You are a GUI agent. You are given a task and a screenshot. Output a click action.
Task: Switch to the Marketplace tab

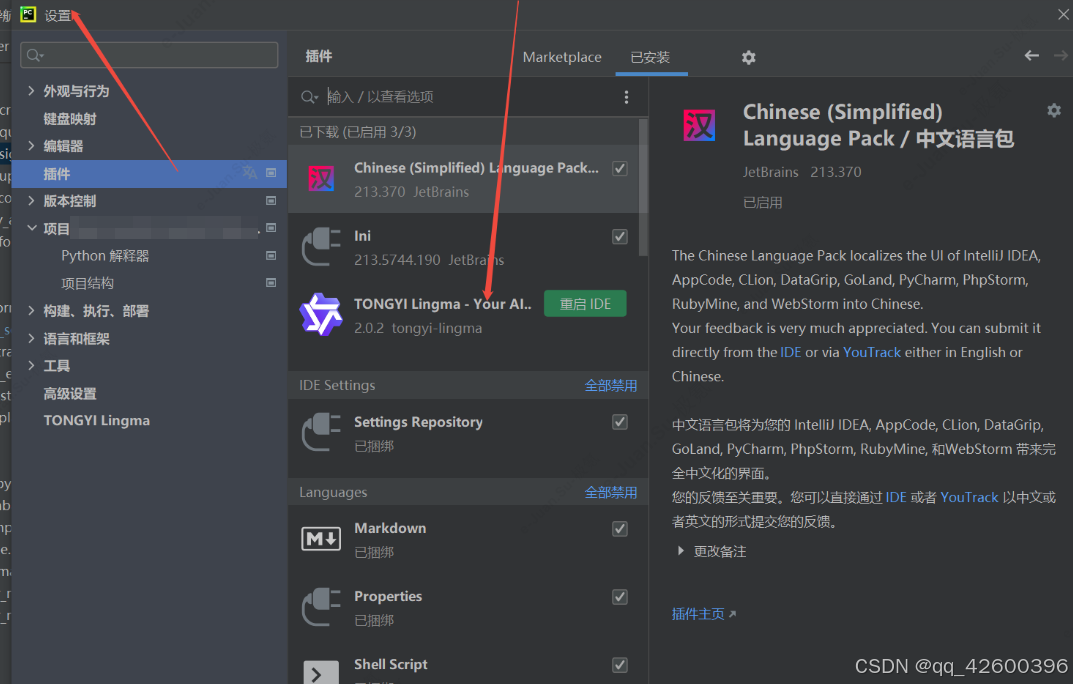[562, 57]
